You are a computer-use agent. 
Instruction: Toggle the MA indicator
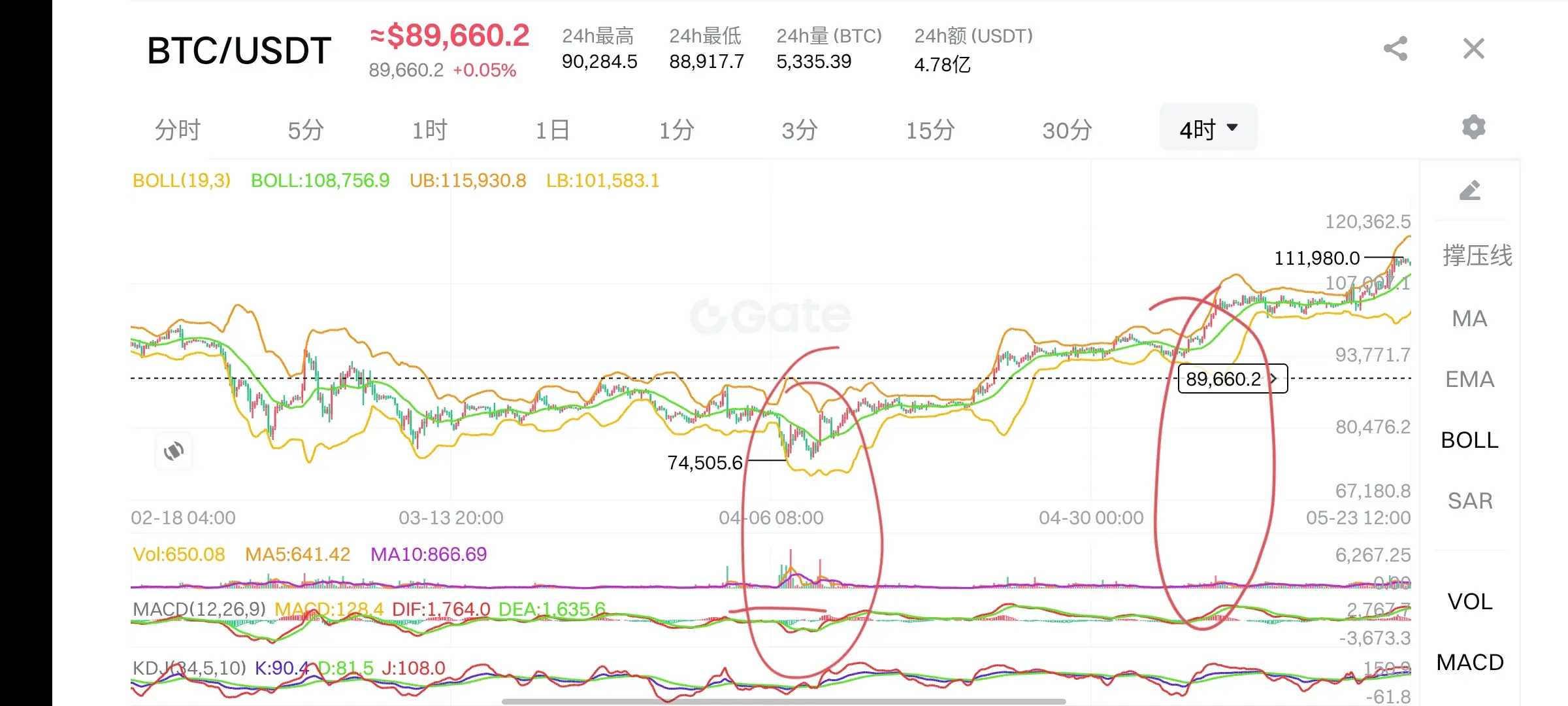(1469, 318)
